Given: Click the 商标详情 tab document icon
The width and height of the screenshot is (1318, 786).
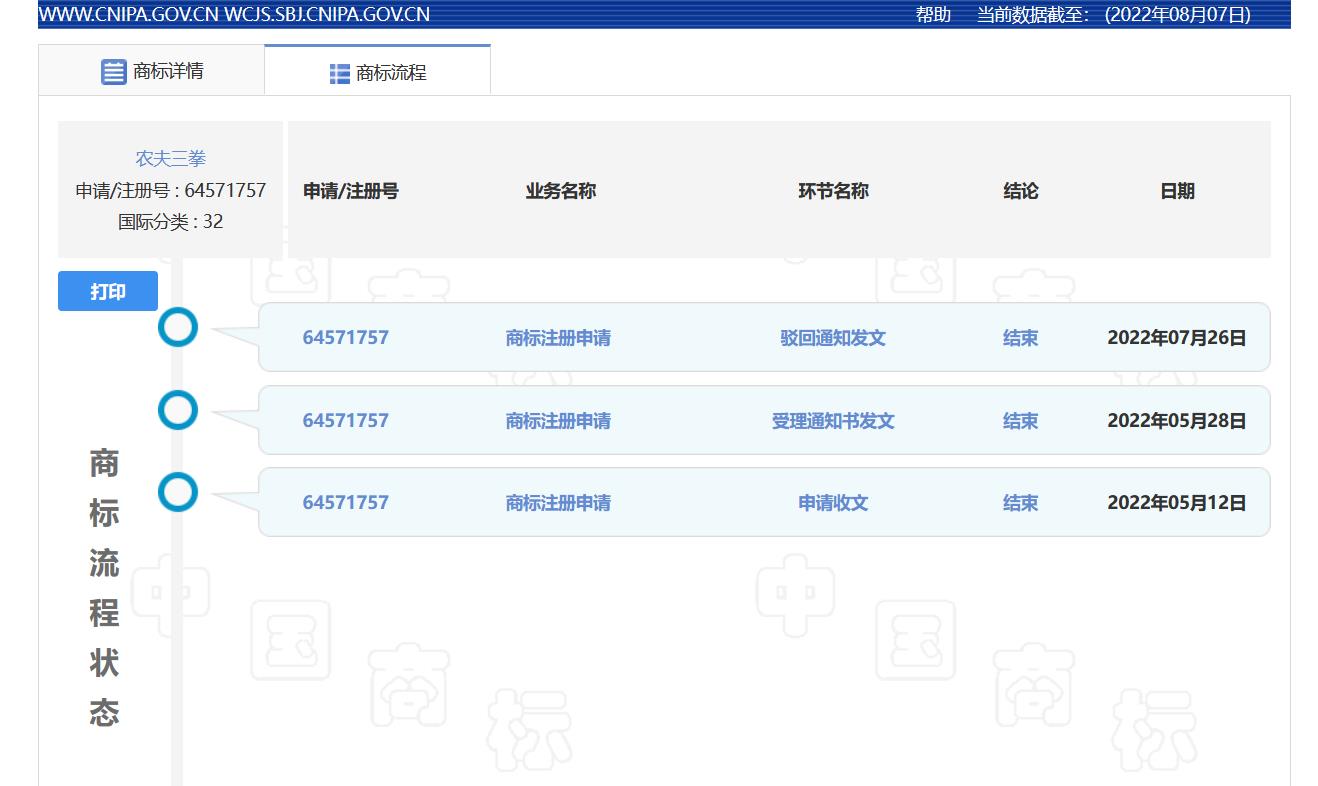Looking at the screenshot, I should [114, 72].
